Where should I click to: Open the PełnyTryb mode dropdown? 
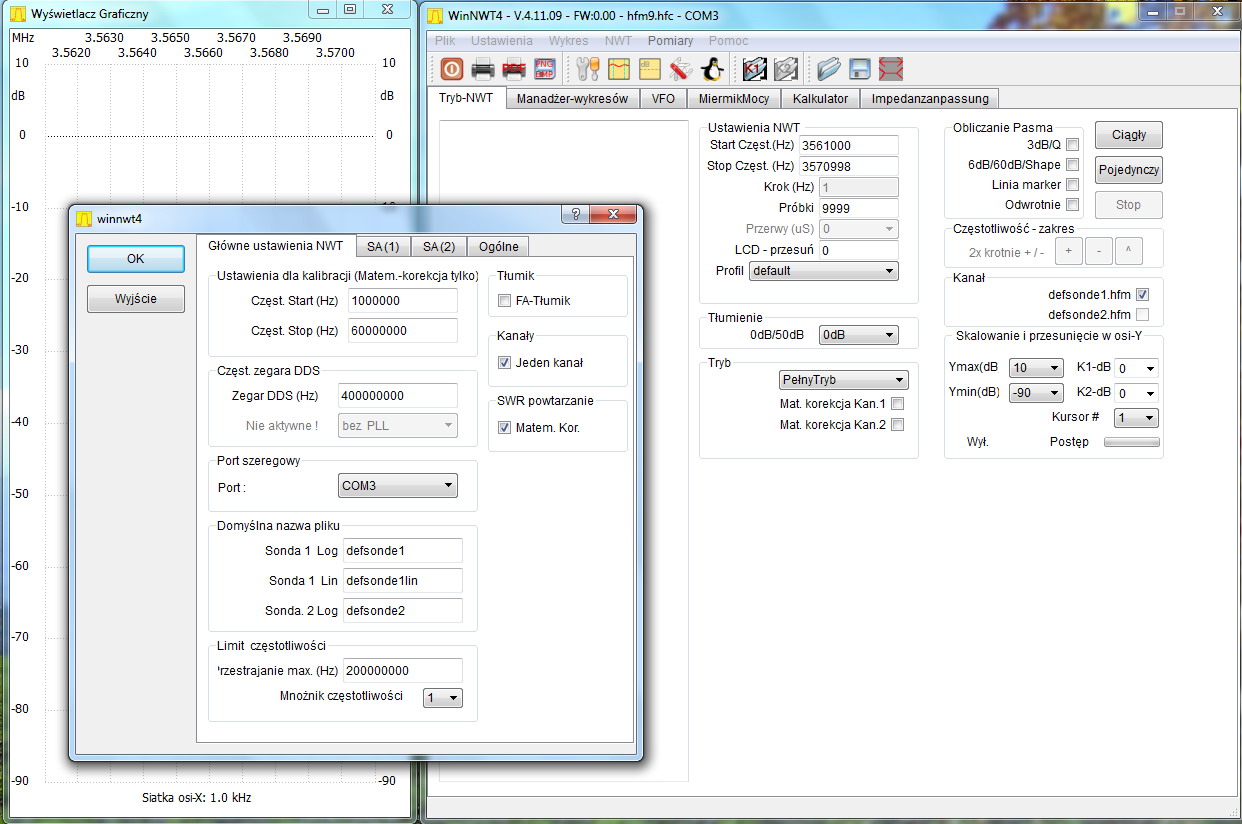[x=843, y=380]
